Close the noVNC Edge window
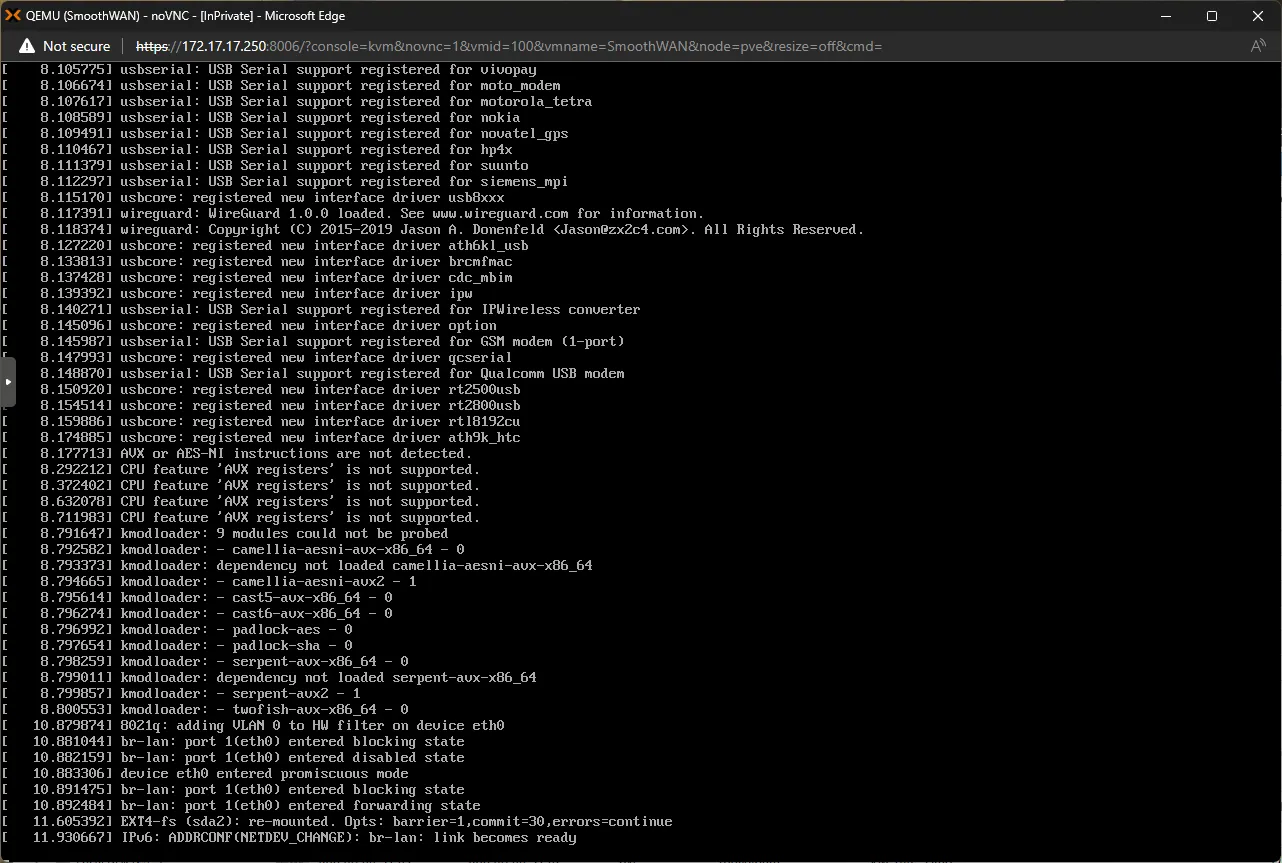 click(1258, 16)
